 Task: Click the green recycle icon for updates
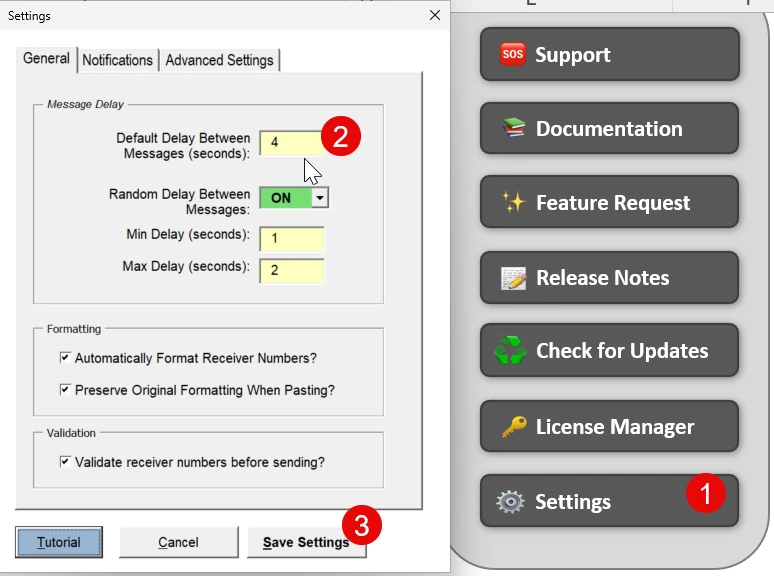510,350
